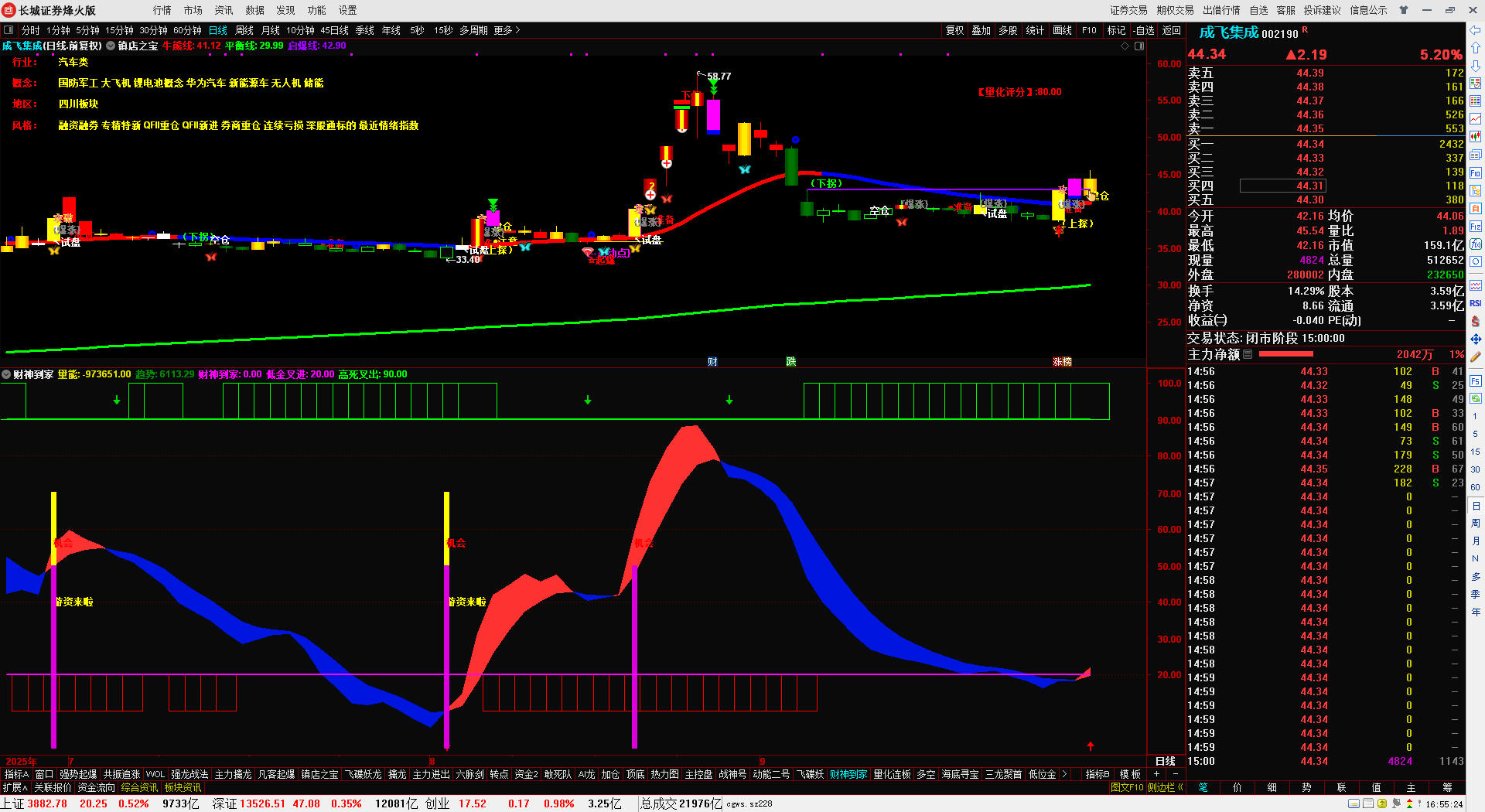Click the red dollar sign icon in sidebar
The image size is (1485, 812).
(1475, 321)
